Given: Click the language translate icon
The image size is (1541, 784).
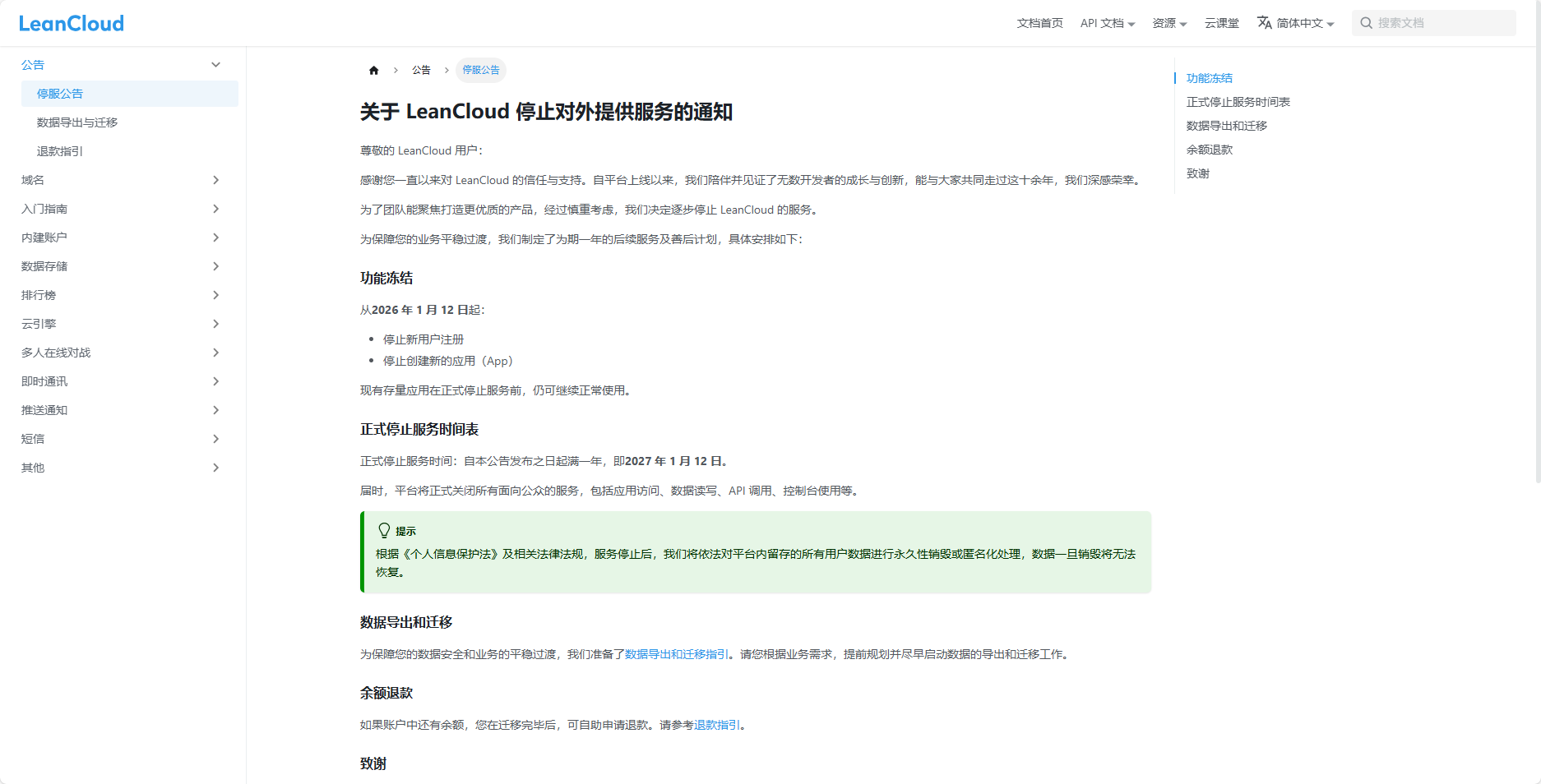Looking at the screenshot, I should (x=1264, y=23).
